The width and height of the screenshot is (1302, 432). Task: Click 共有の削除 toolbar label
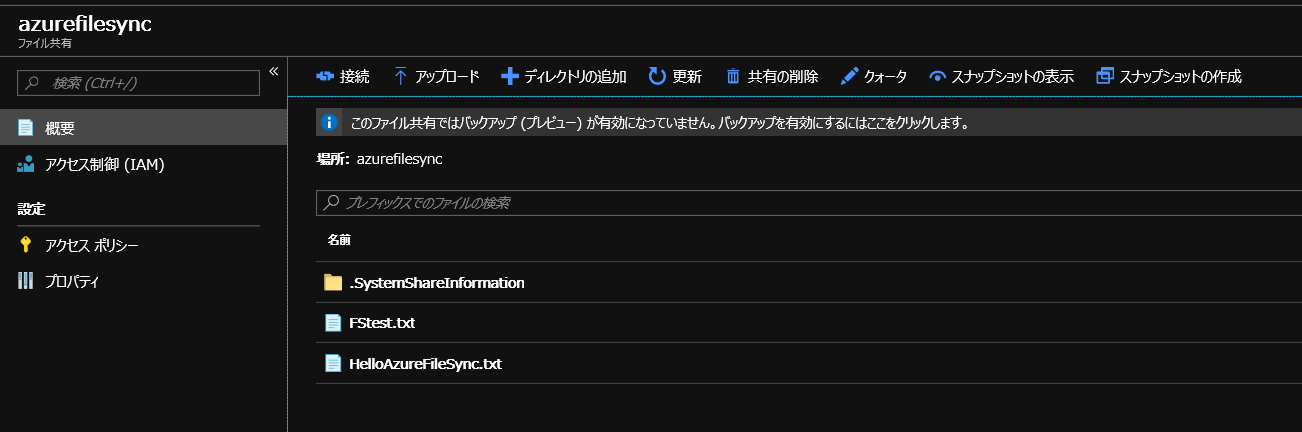[x=783, y=76]
